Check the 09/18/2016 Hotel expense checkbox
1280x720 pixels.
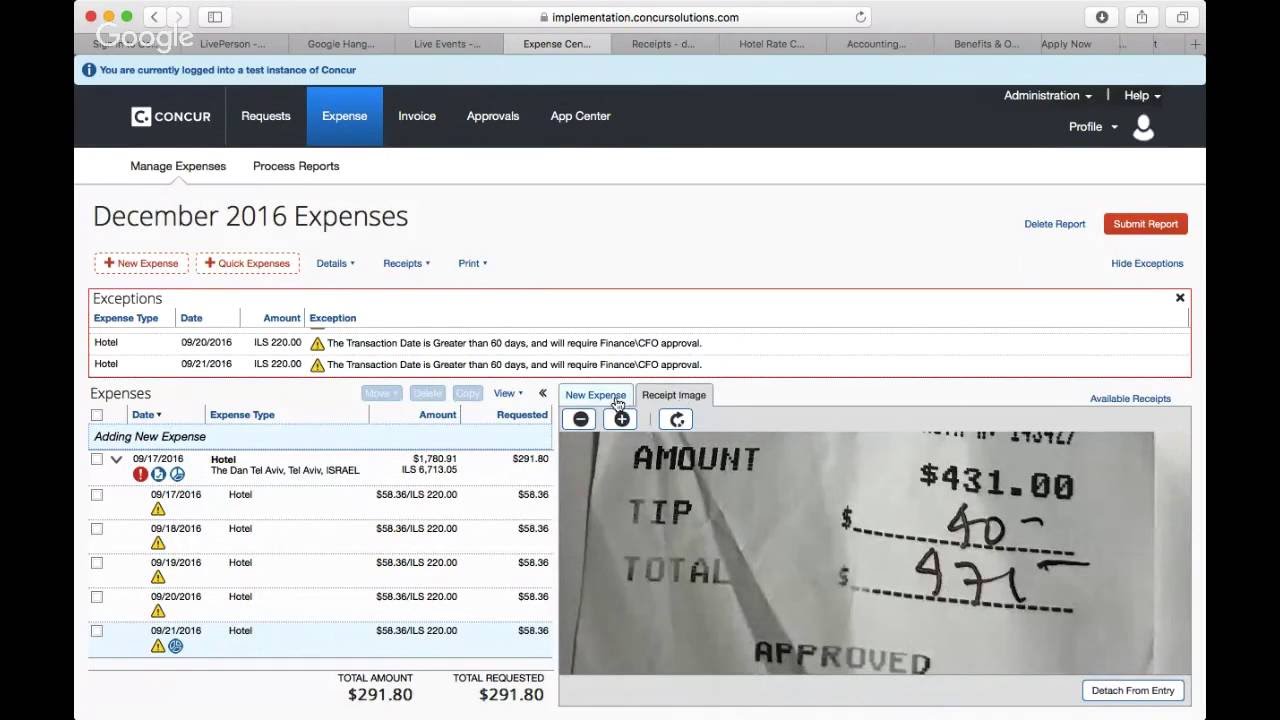click(x=97, y=529)
